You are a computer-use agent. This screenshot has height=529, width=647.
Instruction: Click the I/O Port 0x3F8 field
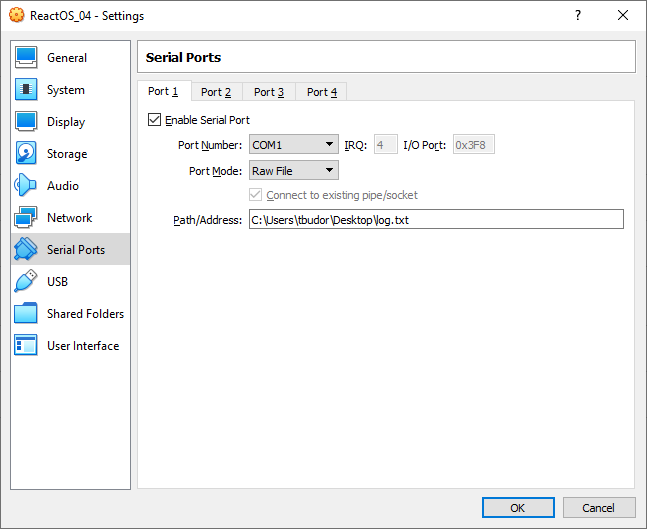click(474, 144)
